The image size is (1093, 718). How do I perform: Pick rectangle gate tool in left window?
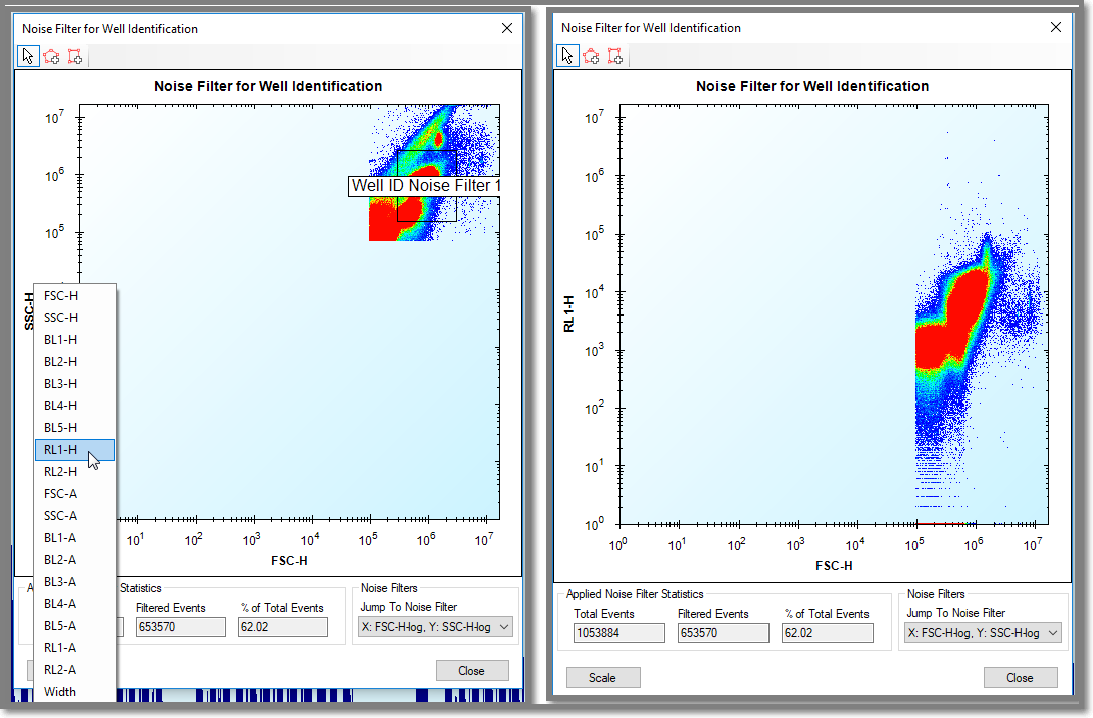75,56
